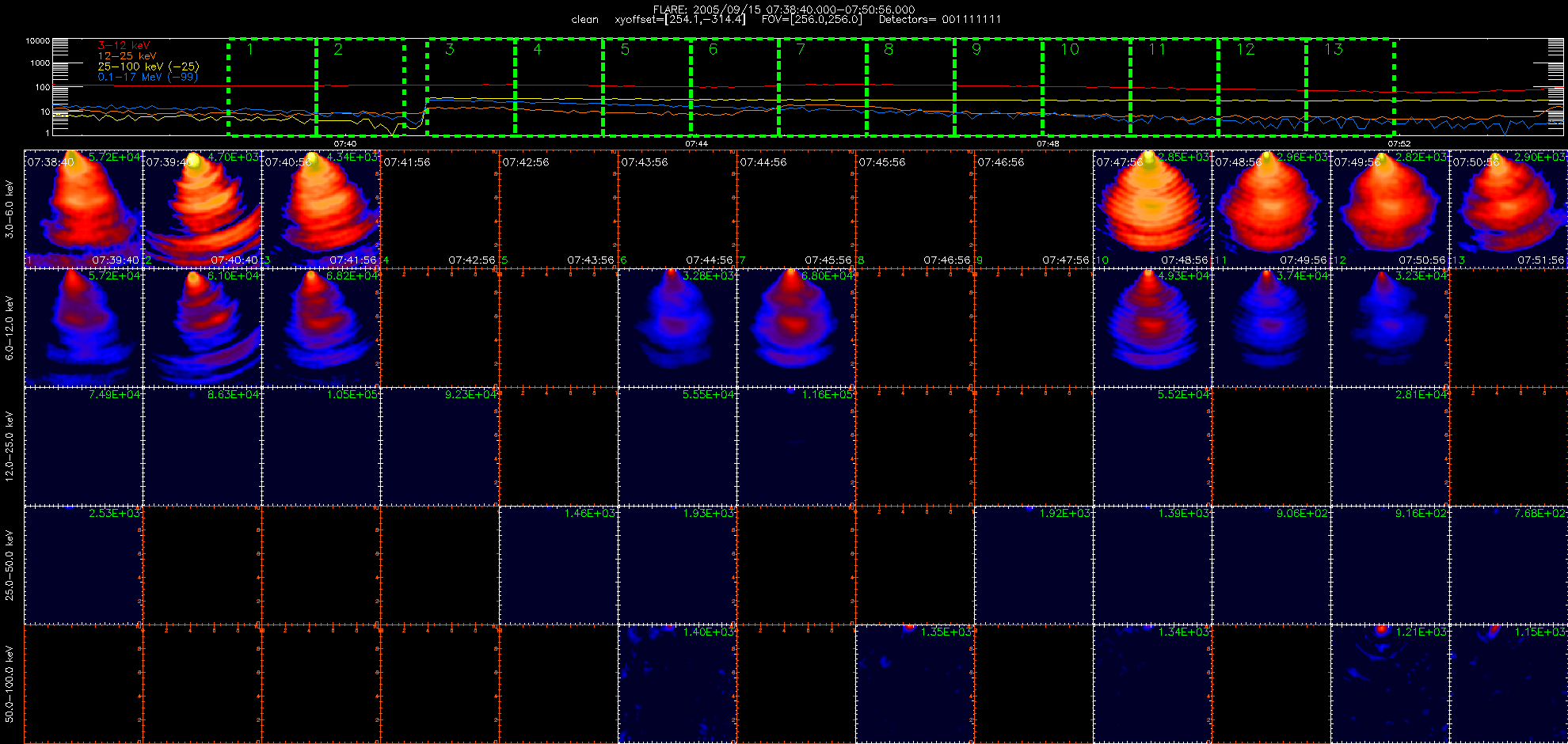Click the xyoffset=[254.1,-314.4] header text
Screen dimensions: 1568x744
pyautogui.click(x=680, y=19)
